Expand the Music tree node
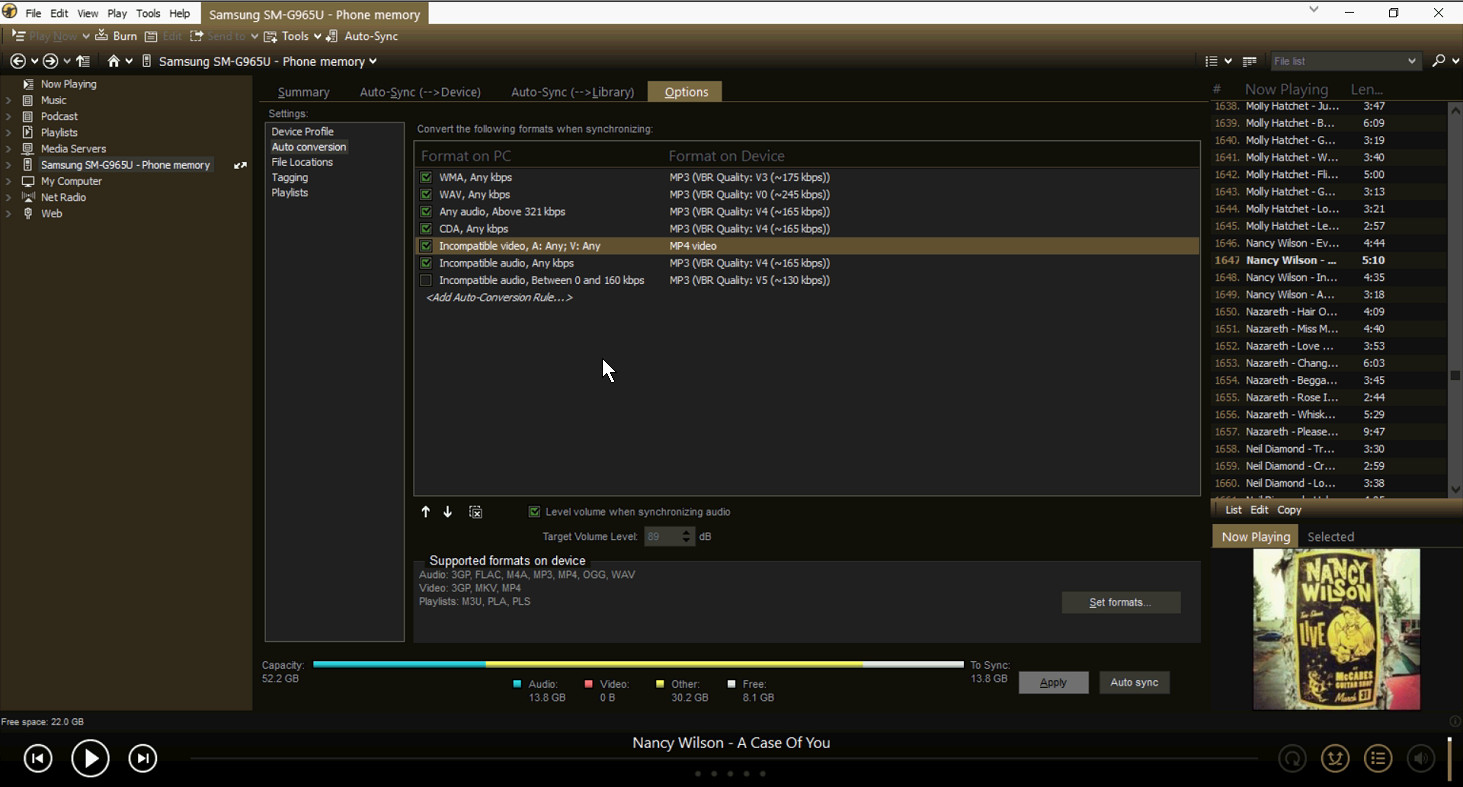1463x787 pixels. 9,100
